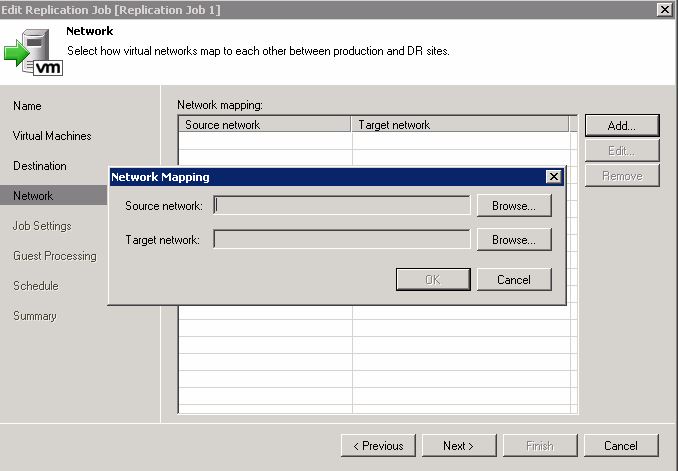Go to the Virtual Machines step
This screenshot has height=471, width=678.
[52, 136]
